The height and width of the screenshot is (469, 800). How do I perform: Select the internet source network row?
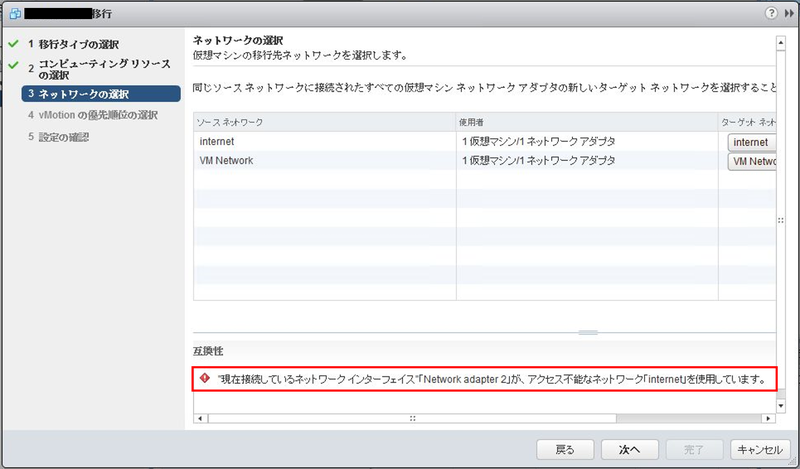click(x=485, y=141)
